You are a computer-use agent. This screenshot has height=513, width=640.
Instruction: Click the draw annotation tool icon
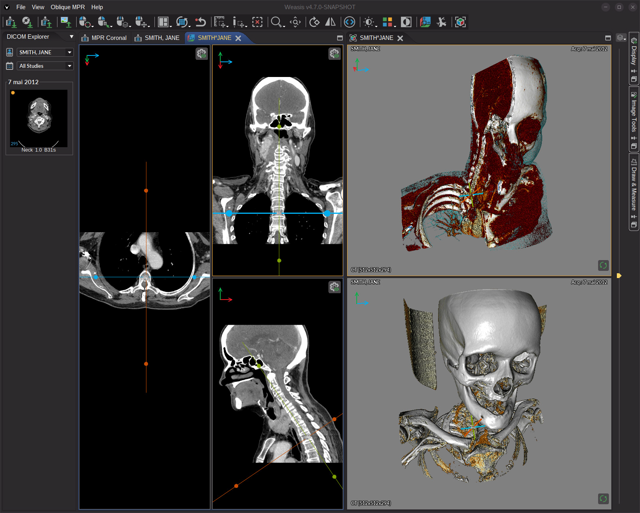click(238, 22)
